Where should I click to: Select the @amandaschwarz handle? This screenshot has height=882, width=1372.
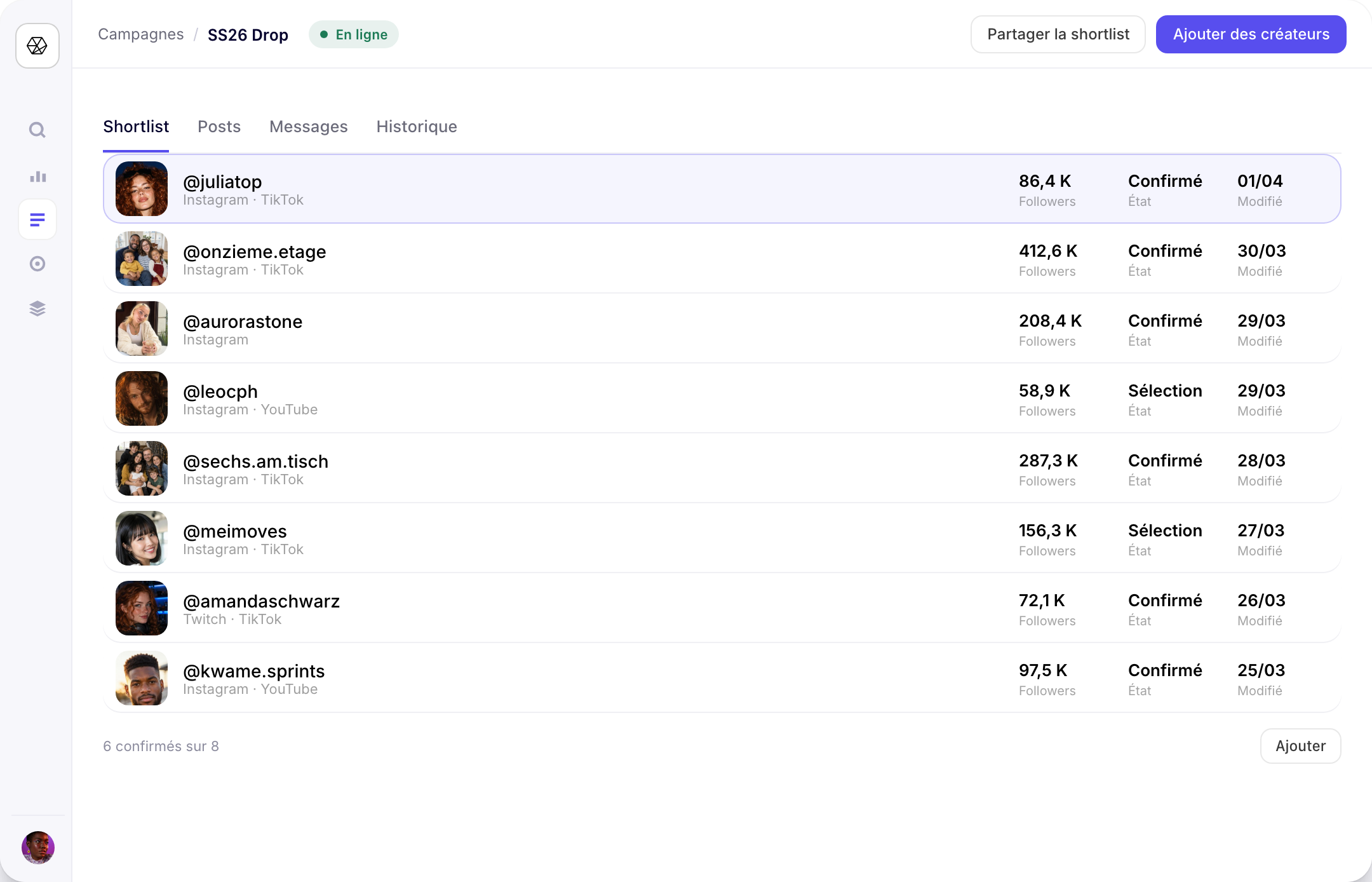[262, 601]
